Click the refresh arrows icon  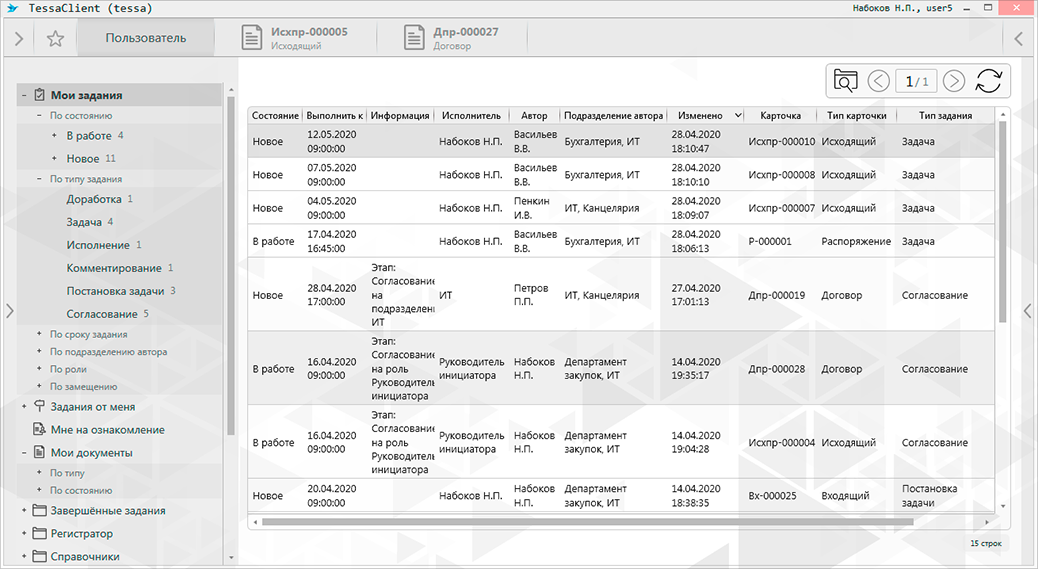tap(988, 82)
